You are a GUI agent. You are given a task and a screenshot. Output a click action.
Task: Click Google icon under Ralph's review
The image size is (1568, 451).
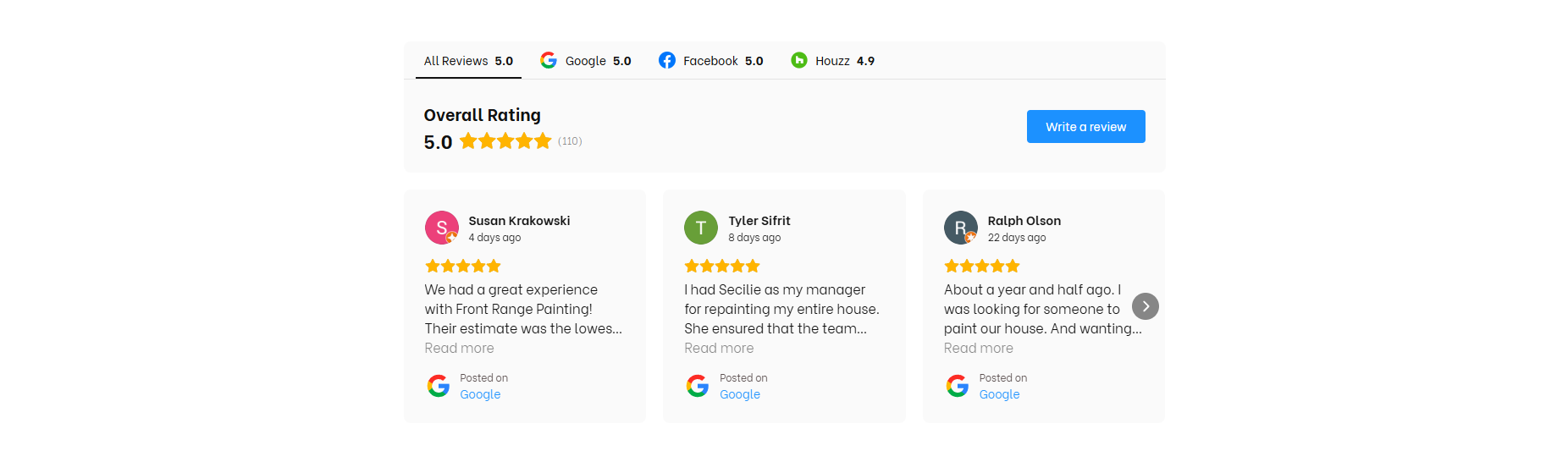(x=958, y=386)
